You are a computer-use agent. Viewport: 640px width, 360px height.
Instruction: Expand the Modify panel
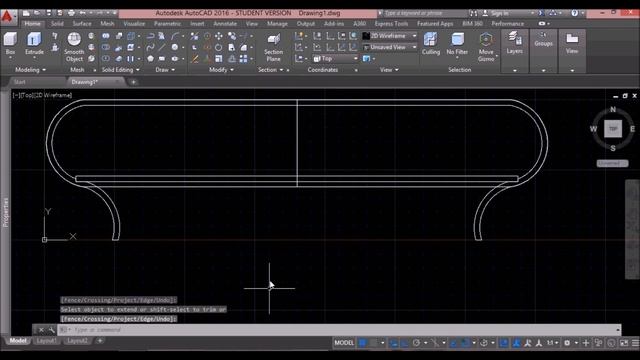click(x=221, y=70)
